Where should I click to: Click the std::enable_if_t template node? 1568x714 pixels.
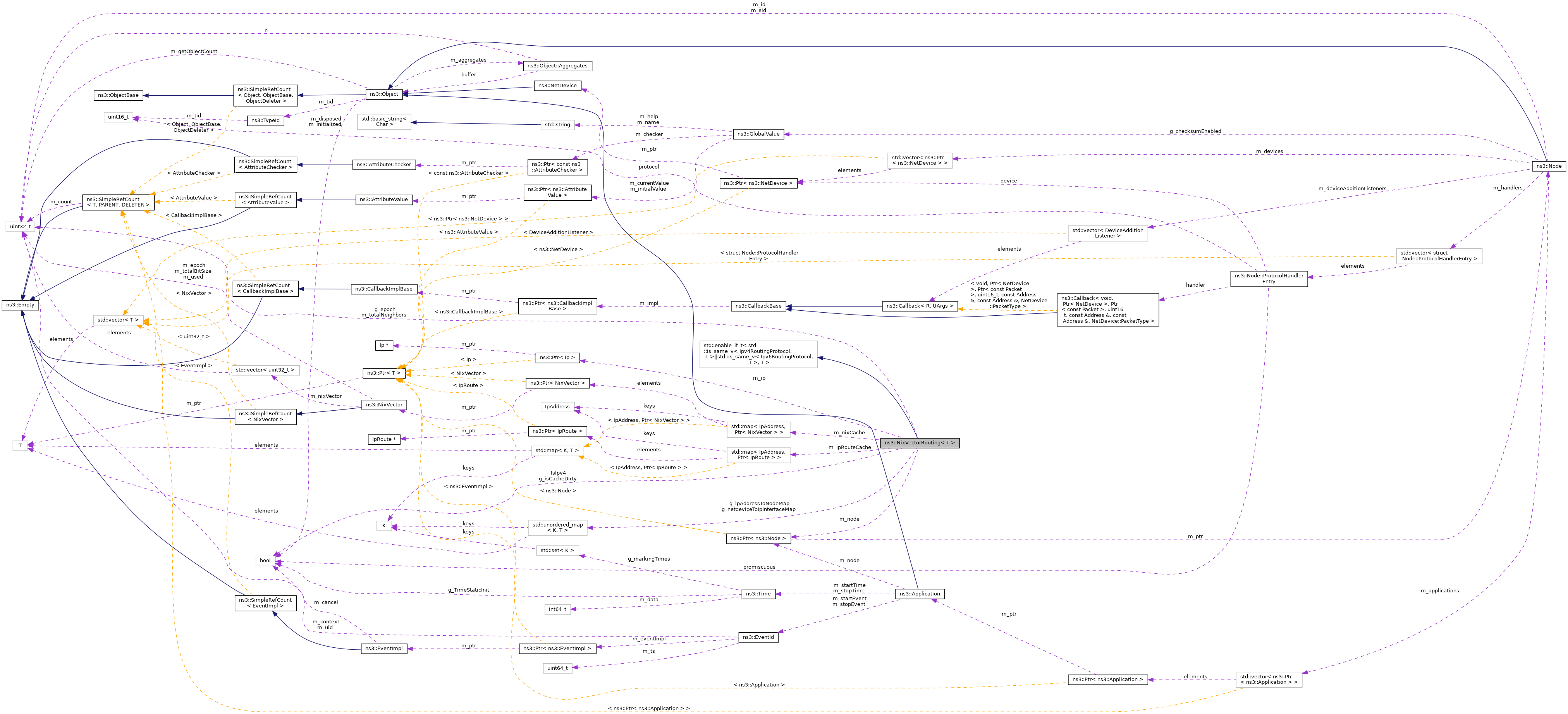(758, 354)
